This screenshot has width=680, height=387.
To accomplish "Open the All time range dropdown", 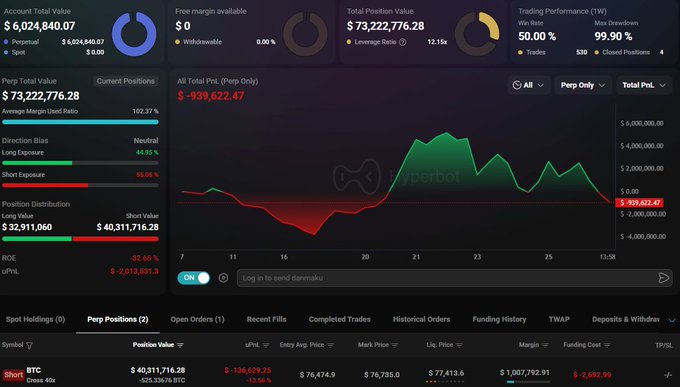I will (529, 85).
